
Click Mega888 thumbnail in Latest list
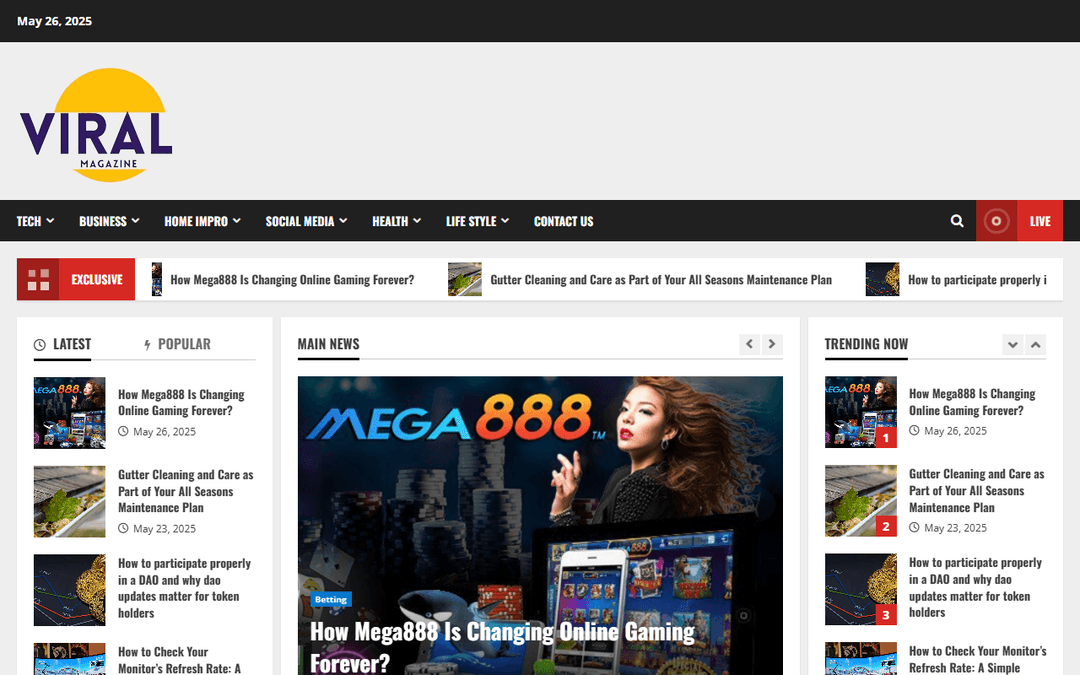(70, 413)
